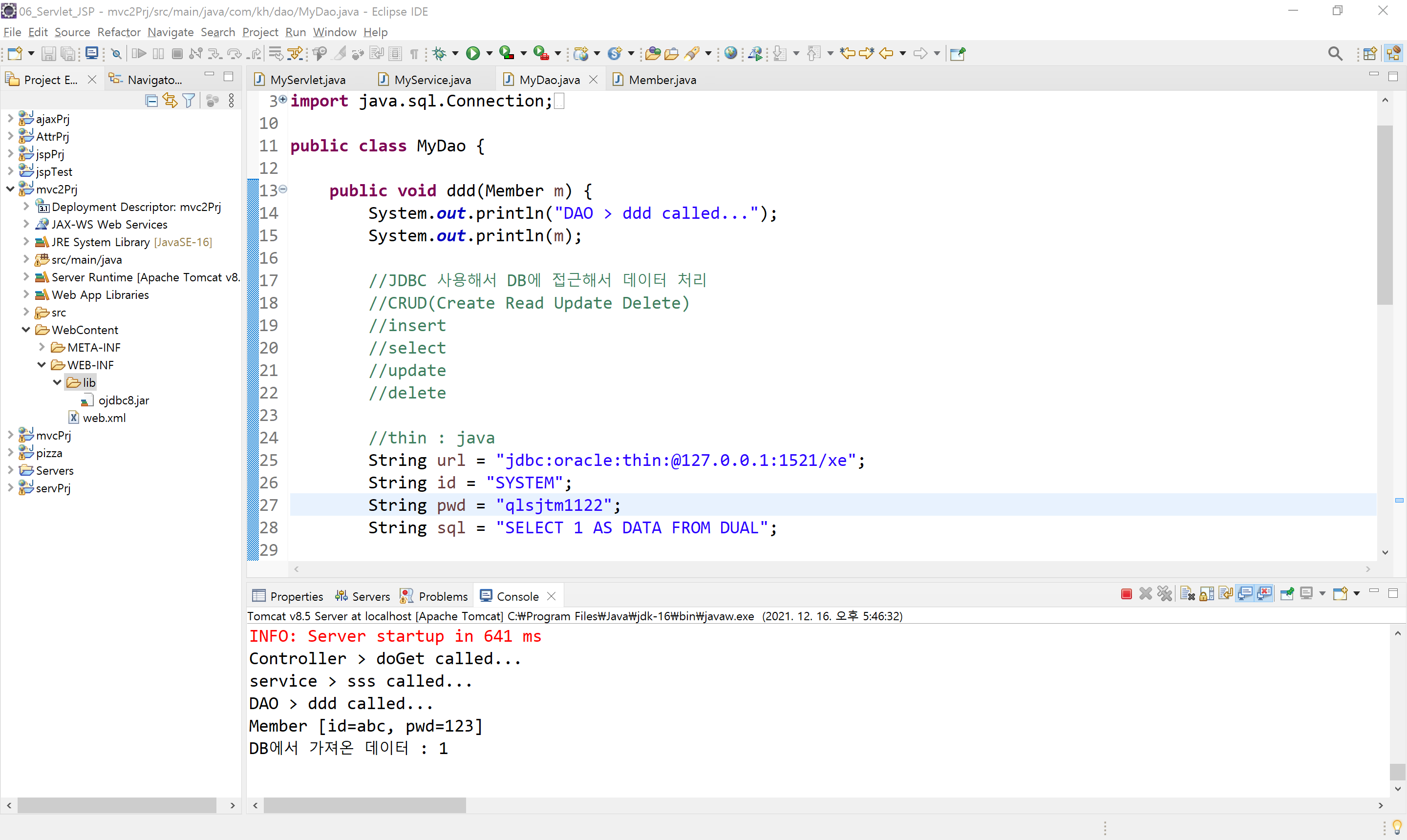Open the Properties view tab
The height and width of the screenshot is (840, 1407).
(x=288, y=596)
